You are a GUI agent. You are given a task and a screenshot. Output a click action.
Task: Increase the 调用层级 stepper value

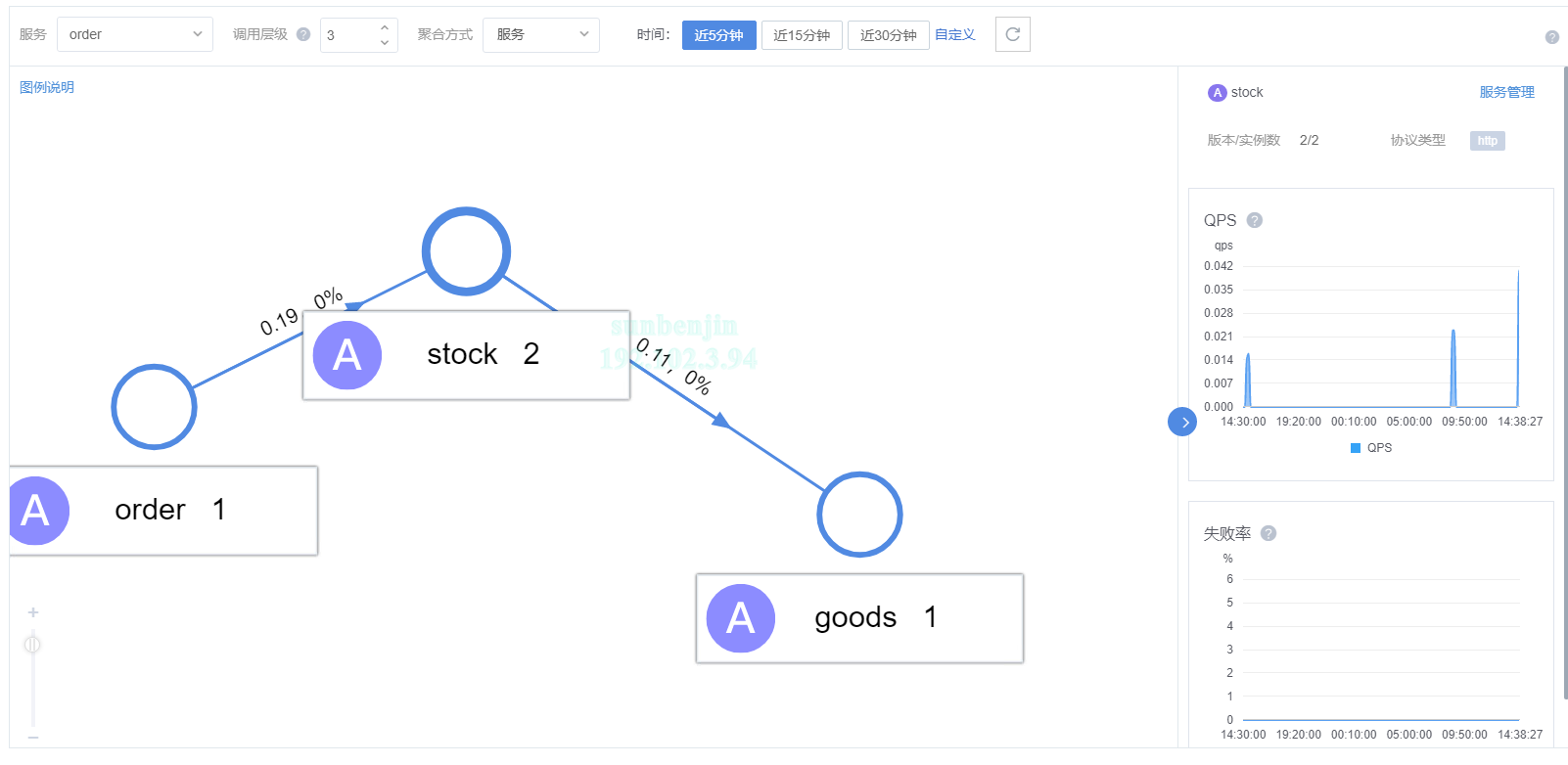(385, 27)
